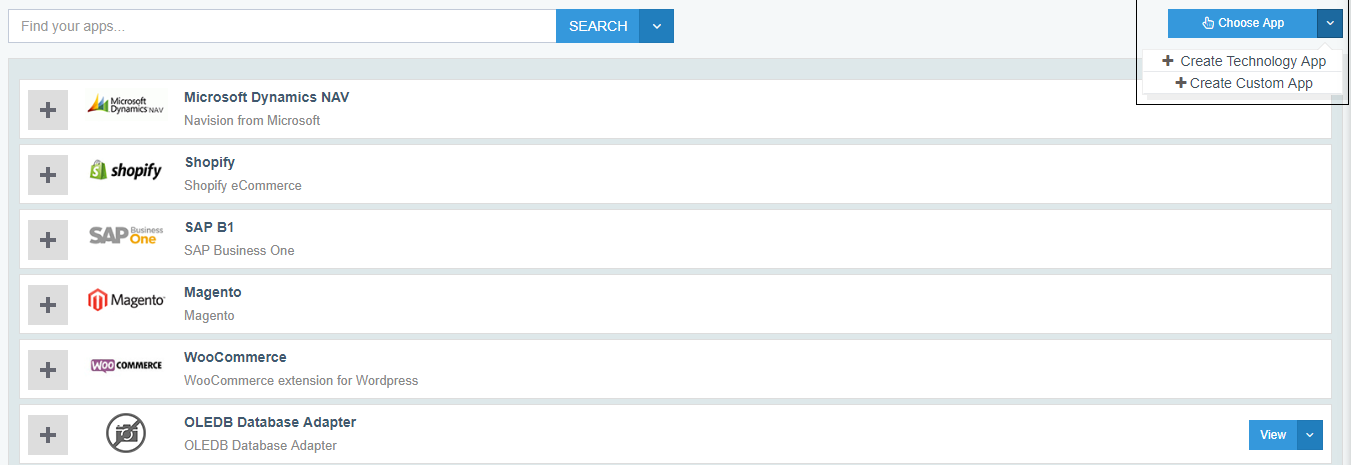Click the plus icon beside Microsoft Dynamics NAV
This screenshot has height=465, width=1351.
(x=47, y=110)
